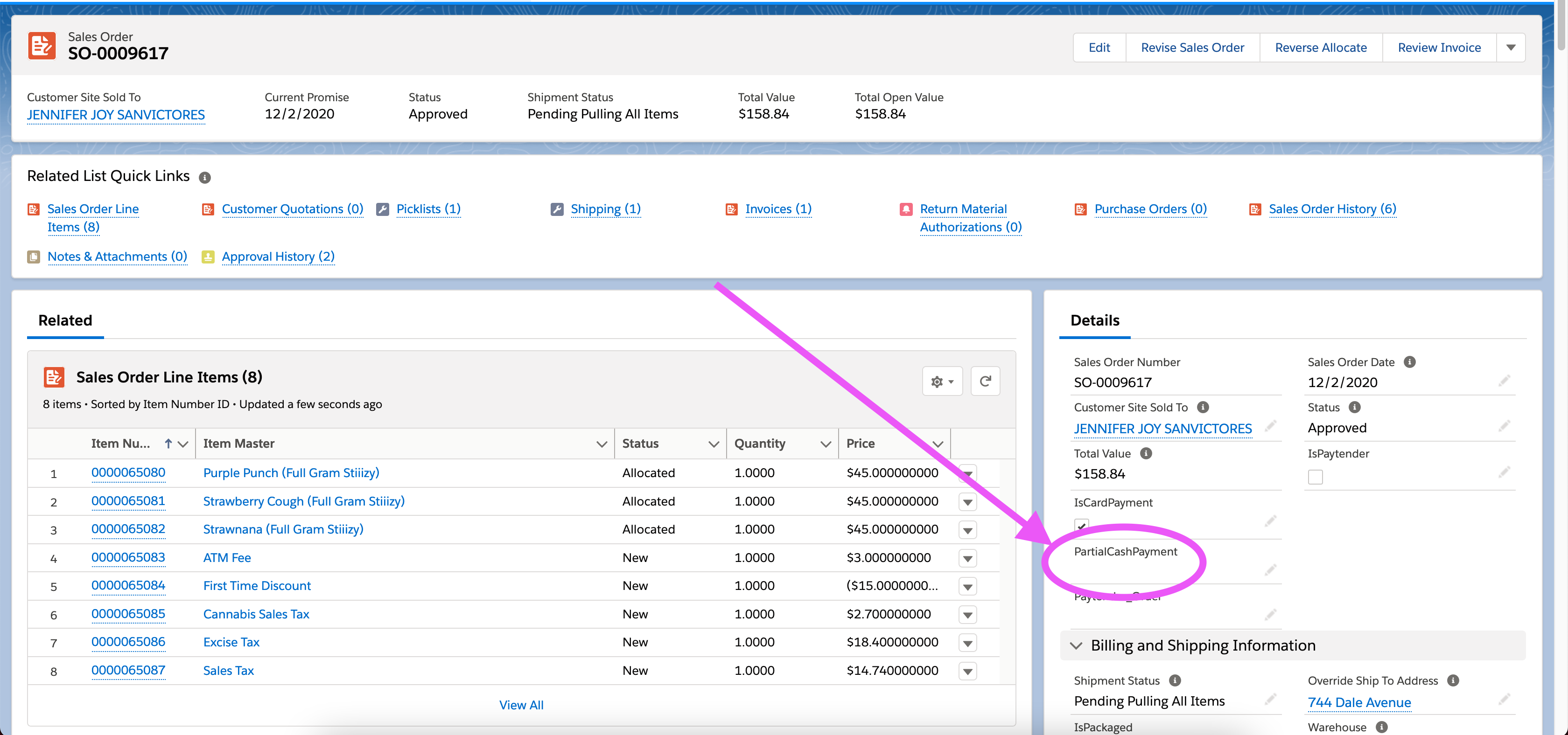
Task: Open item number 0000065085
Action: pyautogui.click(x=128, y=614)
